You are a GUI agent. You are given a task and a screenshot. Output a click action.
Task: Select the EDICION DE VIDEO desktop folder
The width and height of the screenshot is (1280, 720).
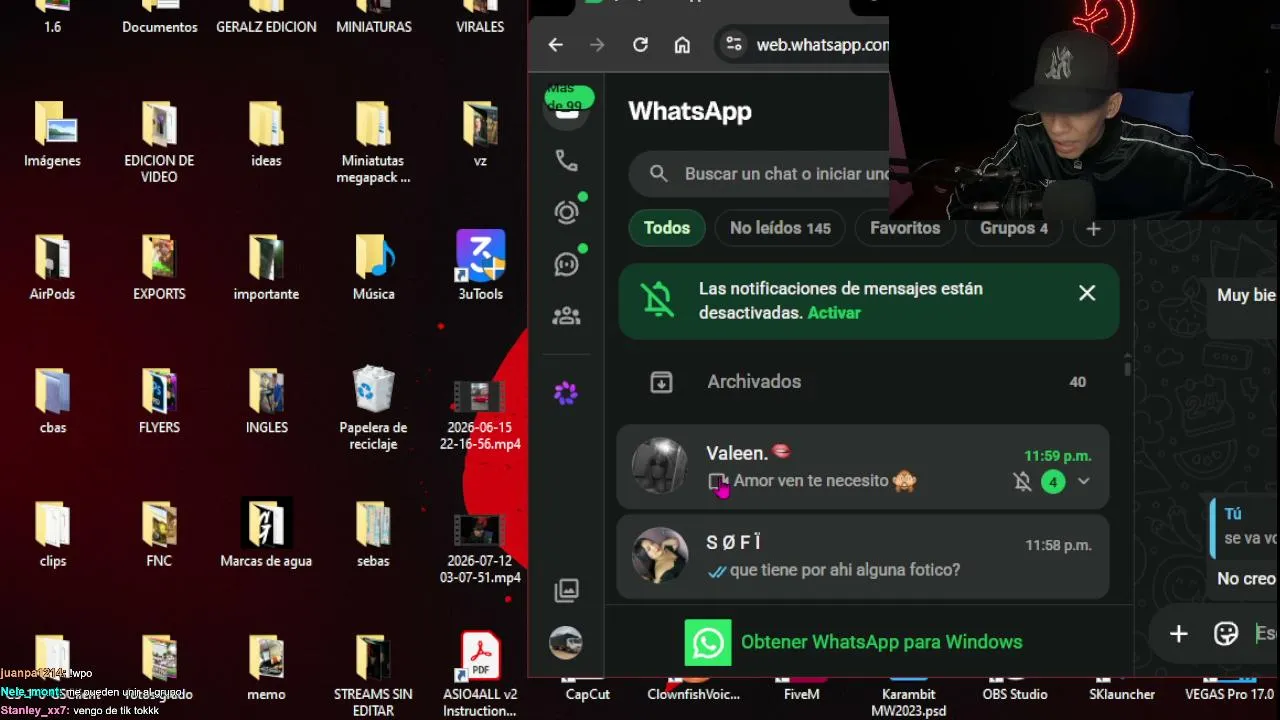click(x=159, y=142)
